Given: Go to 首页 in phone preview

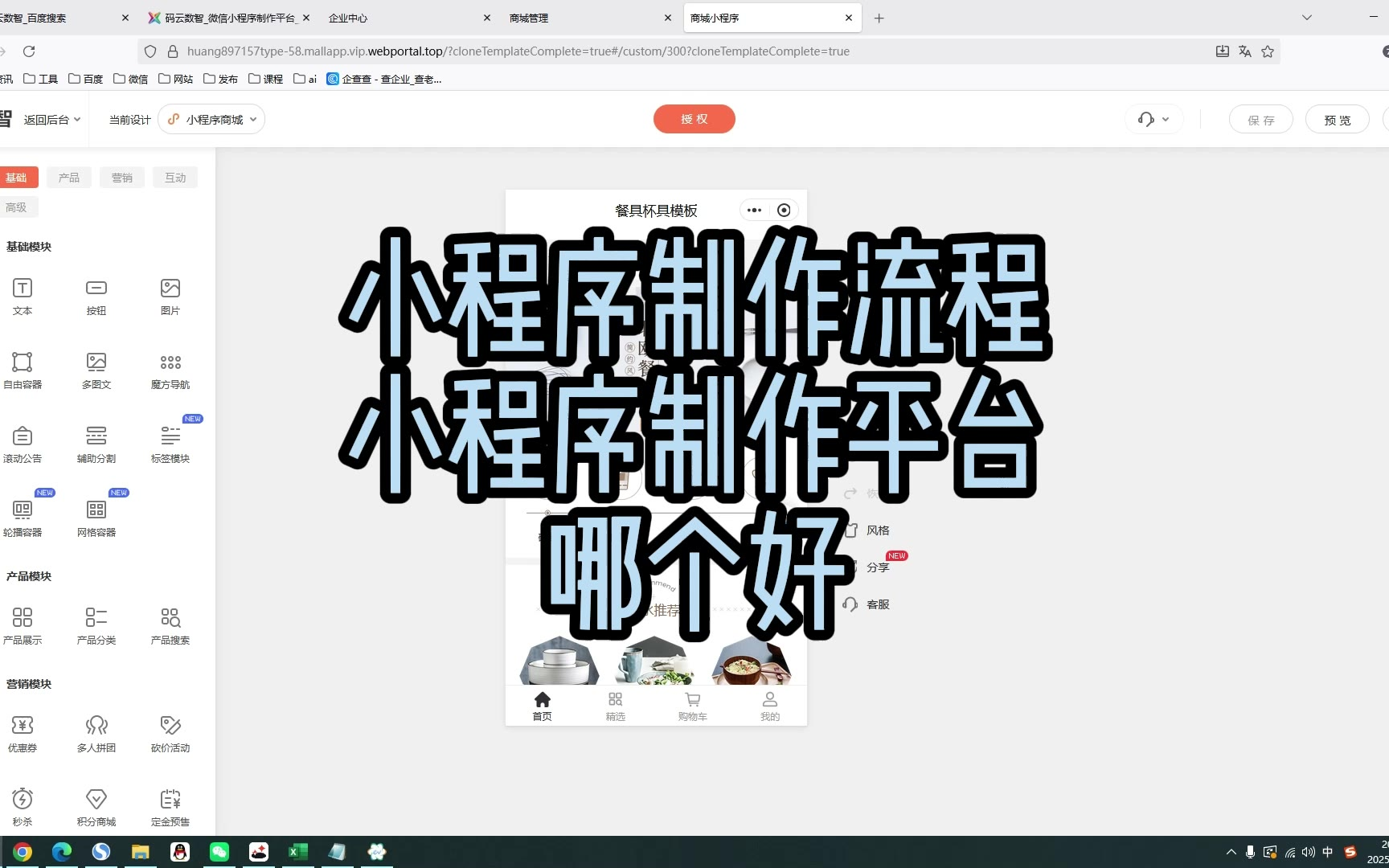Looking at the screenshot, I should tap(543, 706).
